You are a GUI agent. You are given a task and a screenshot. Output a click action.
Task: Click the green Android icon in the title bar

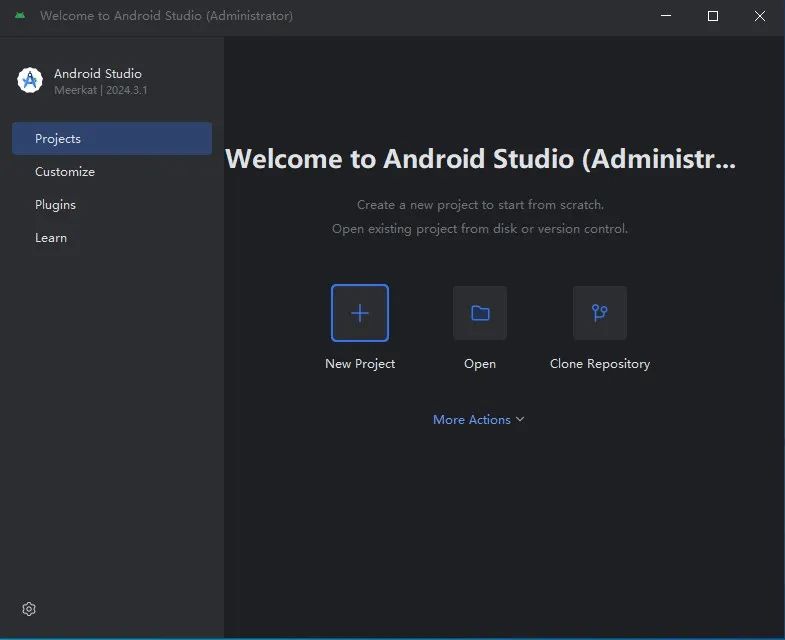coord(20,16)
